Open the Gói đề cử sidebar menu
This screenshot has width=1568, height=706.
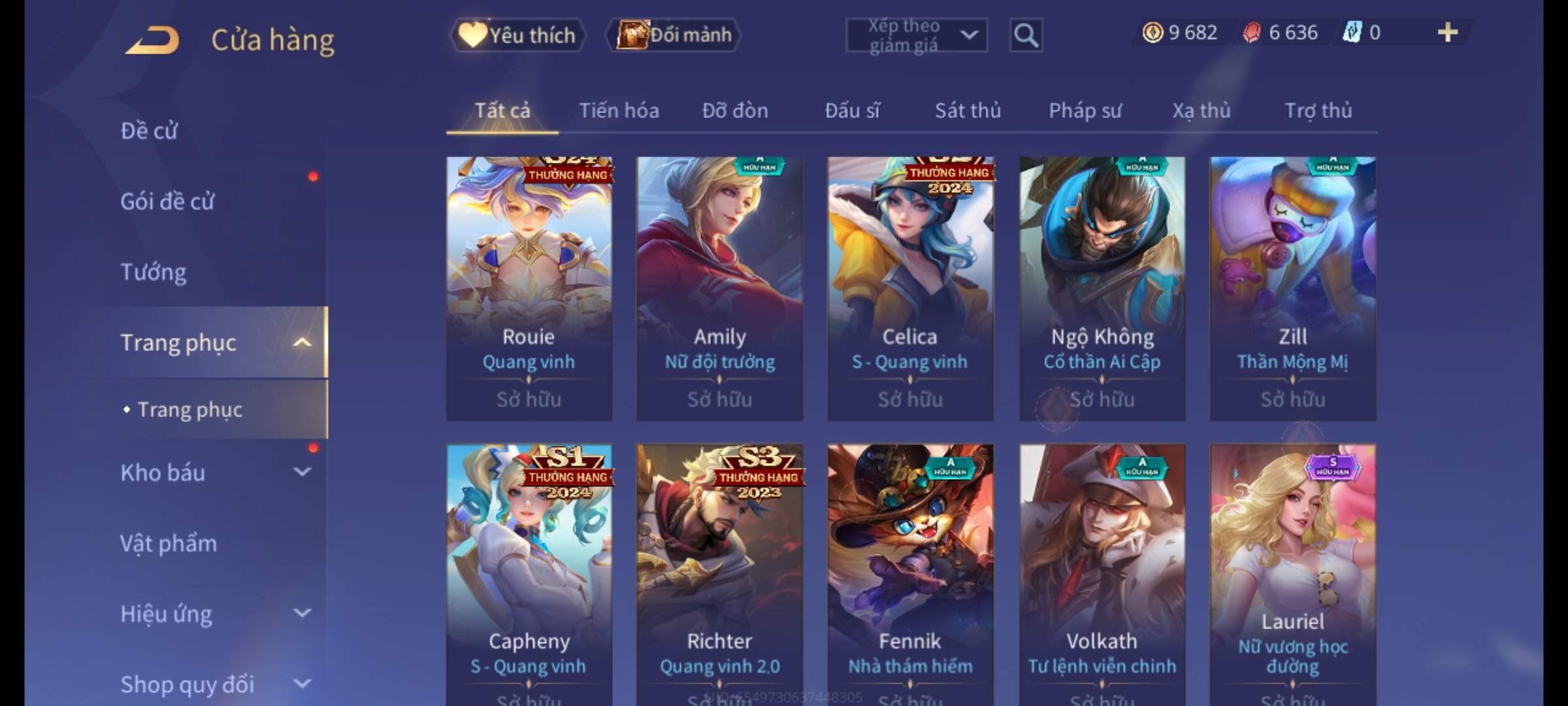click(167, 201)
